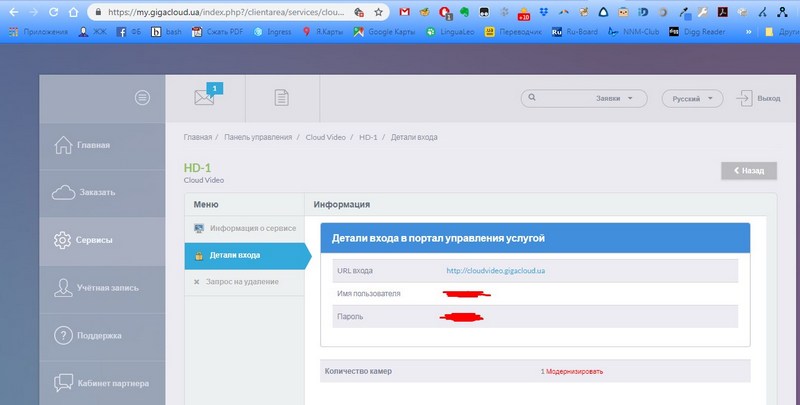The image size is (800, 405).
Task: Click the Имя пользователя label
Action: click(369, 294)
